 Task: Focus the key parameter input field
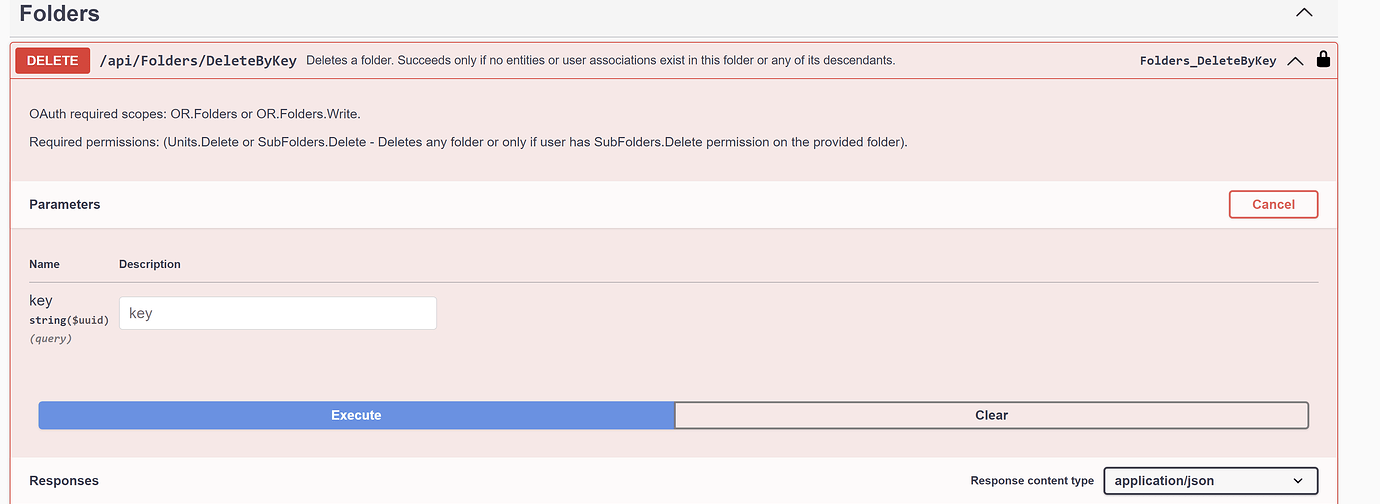point(277,313)
